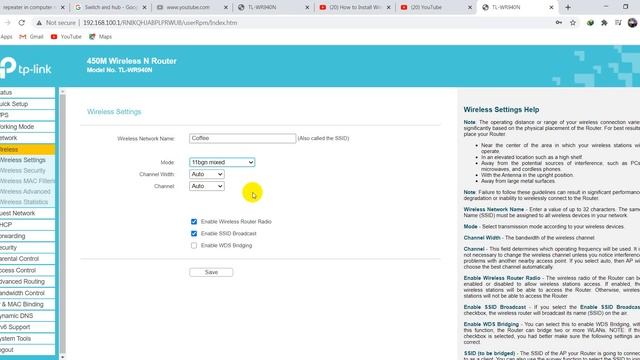Open Dynamic DNS in sidebar

tap(27, 316)
